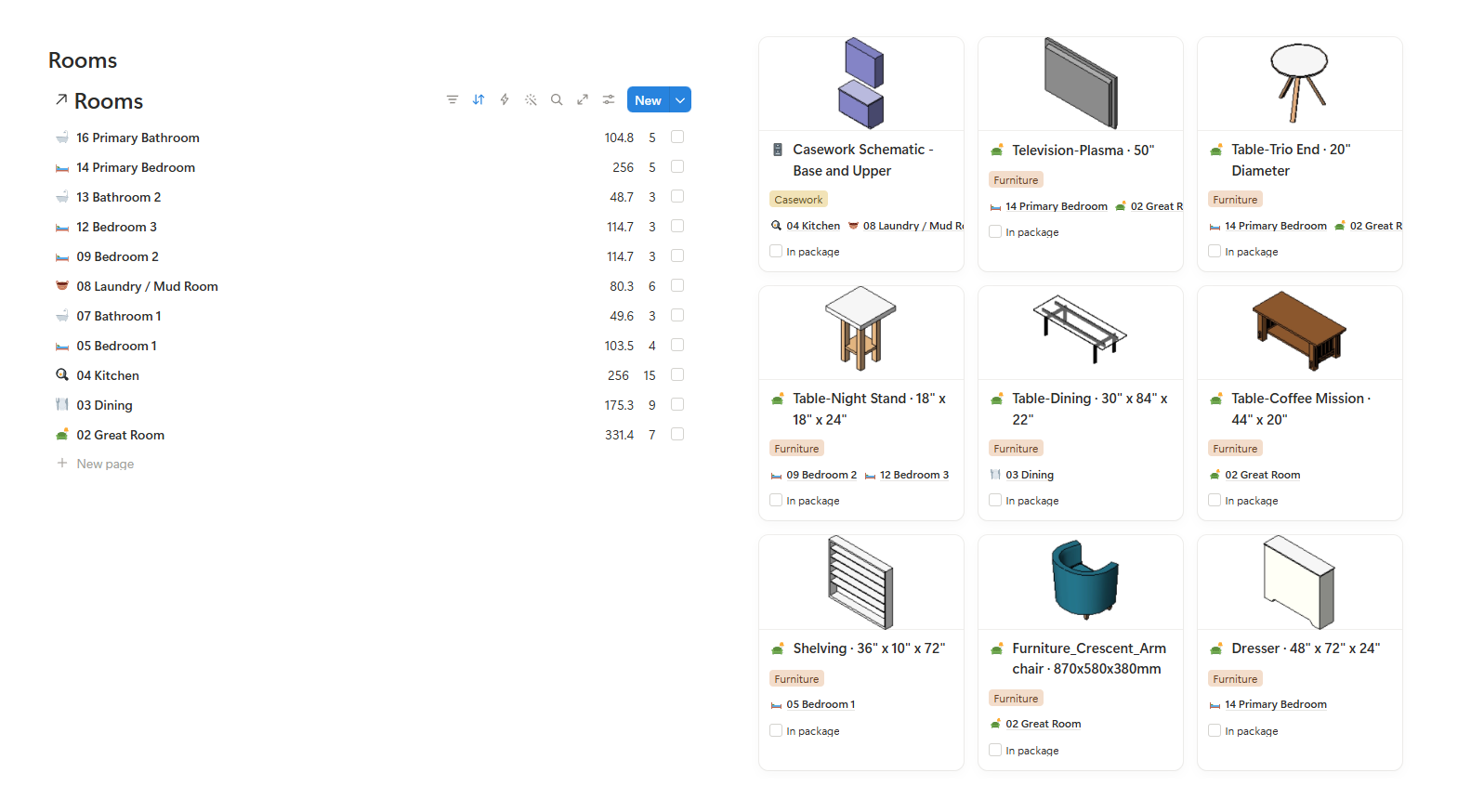Click the sparkle AI icon in toolbar
The height and width of the screenshot is (812, 1484).
[531, 99]
